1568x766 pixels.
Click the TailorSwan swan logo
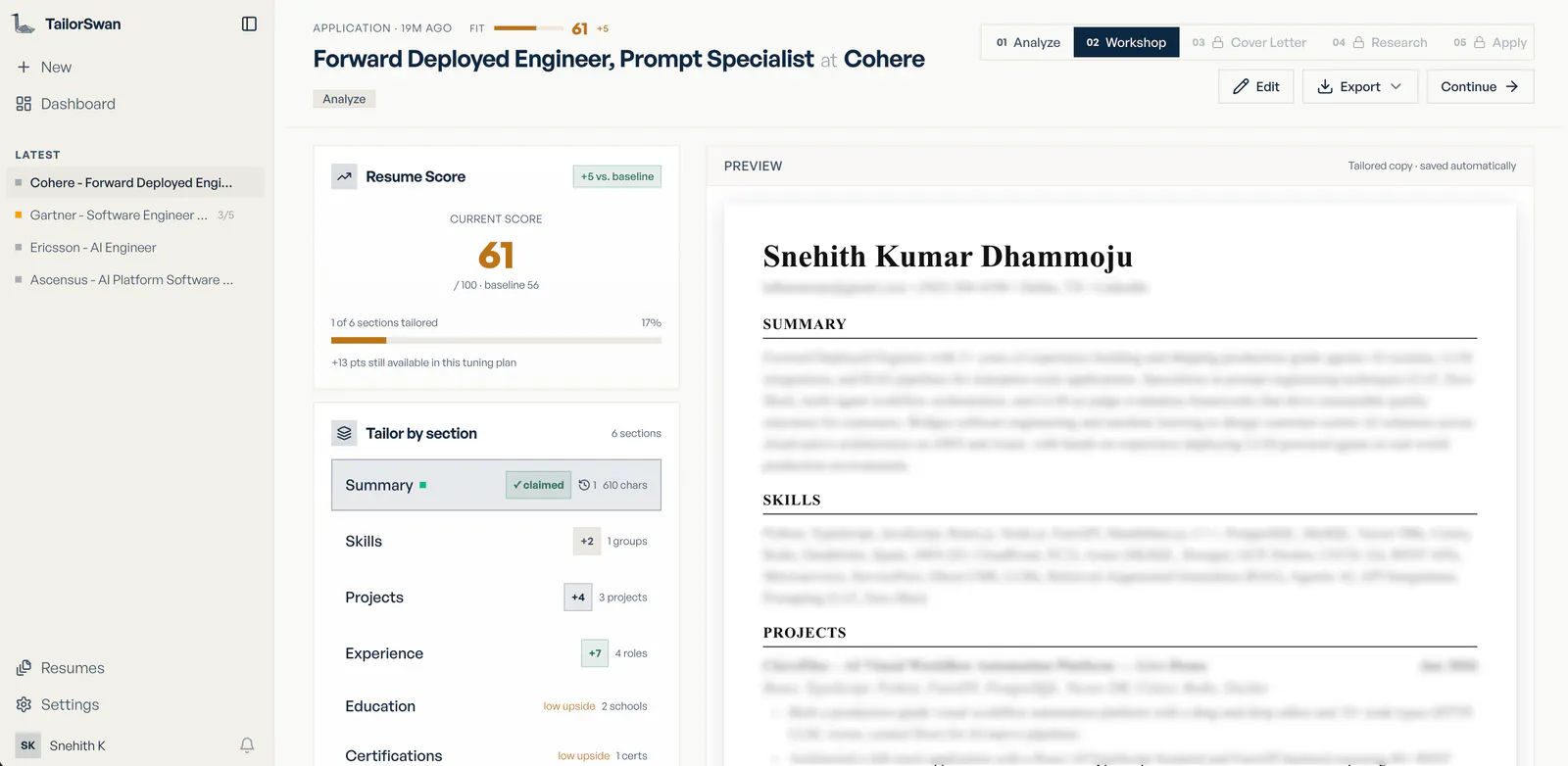tap(24, 24)
